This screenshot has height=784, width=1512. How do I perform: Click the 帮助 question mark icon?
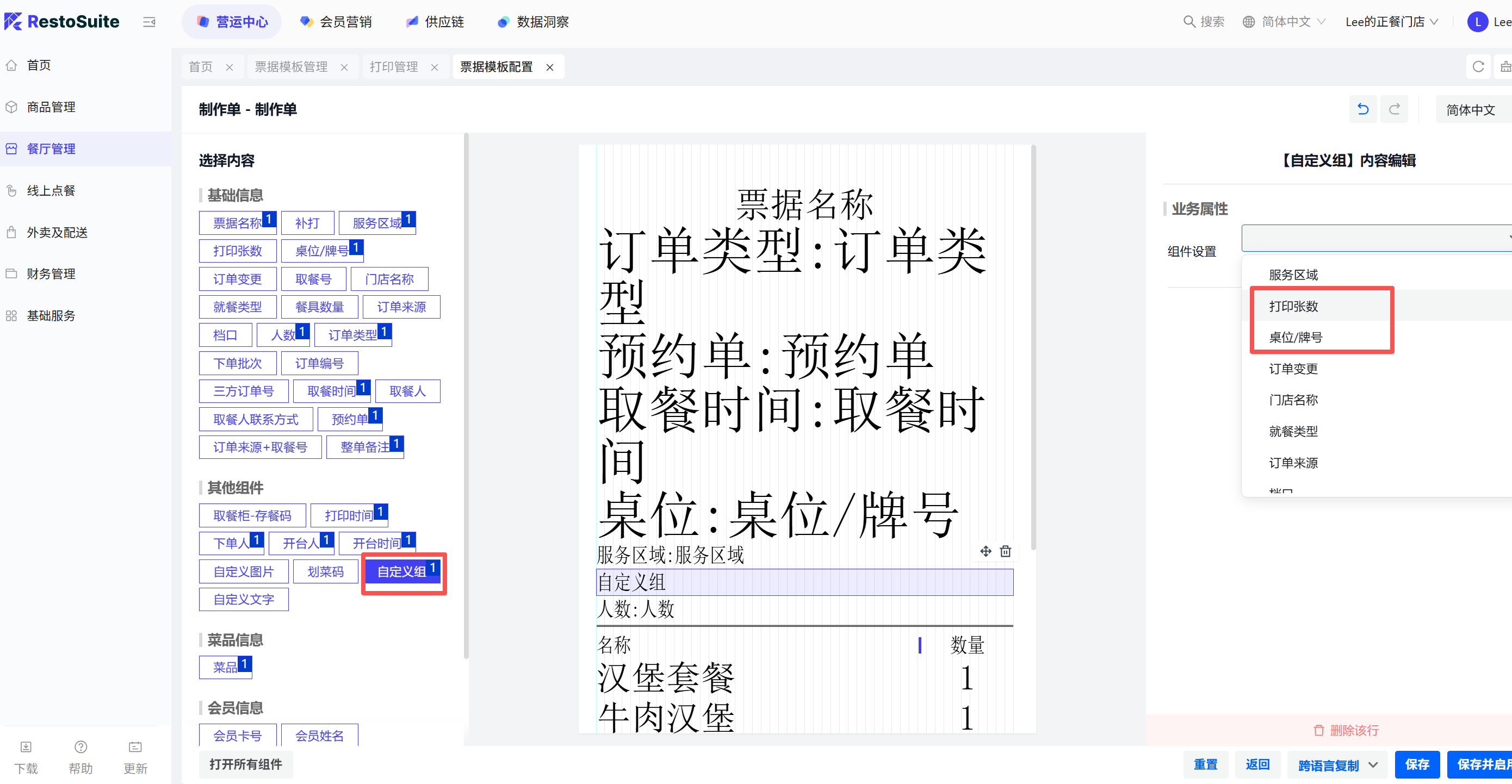point(80,747)
